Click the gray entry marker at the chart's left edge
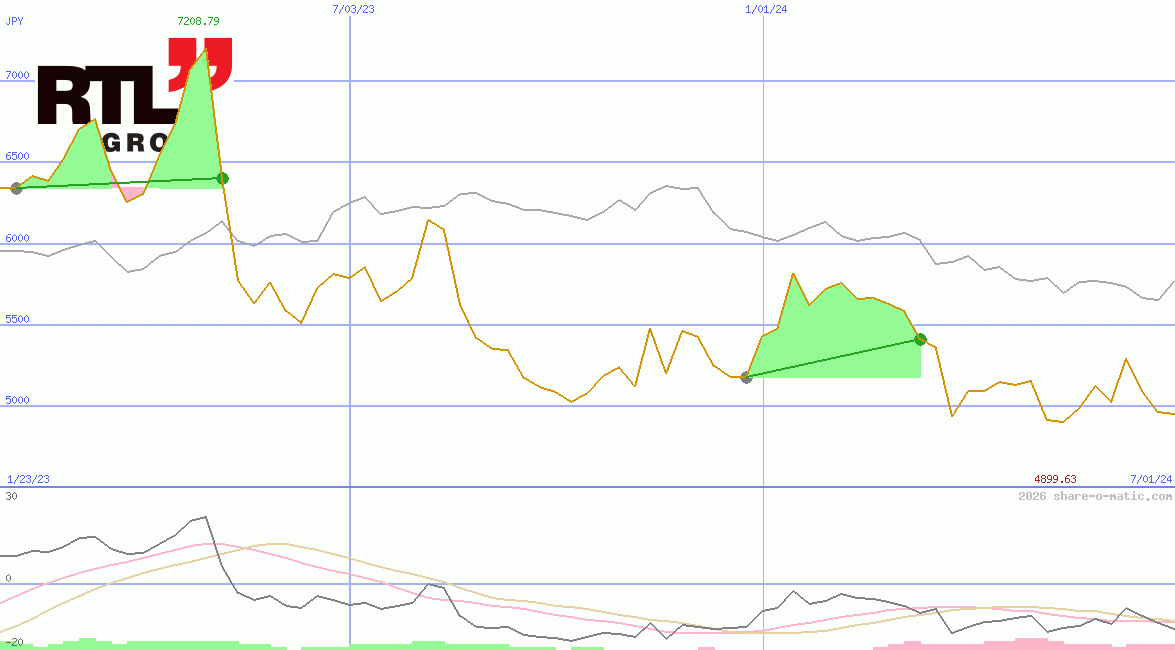 16,188
